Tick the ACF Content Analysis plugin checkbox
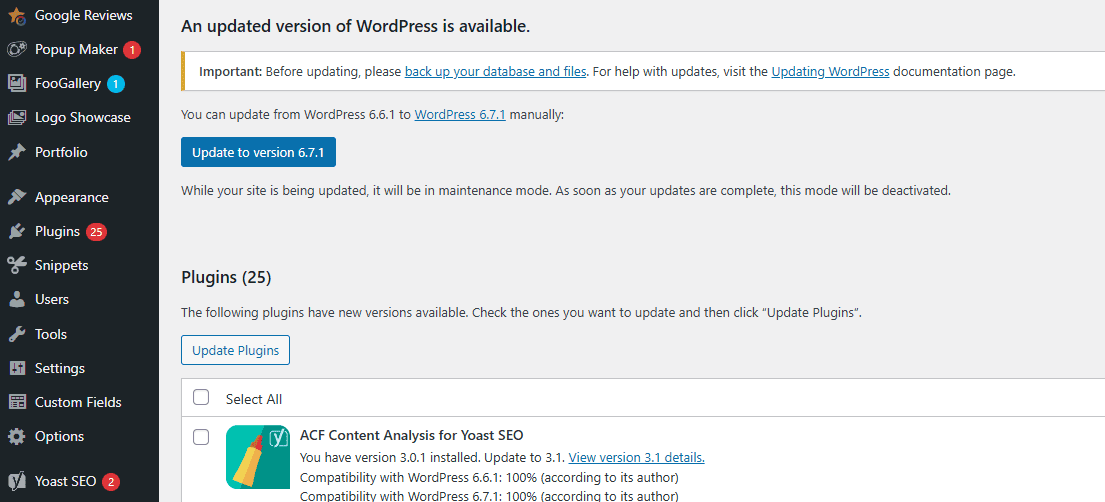1105x502 pixels. point(201,438)
